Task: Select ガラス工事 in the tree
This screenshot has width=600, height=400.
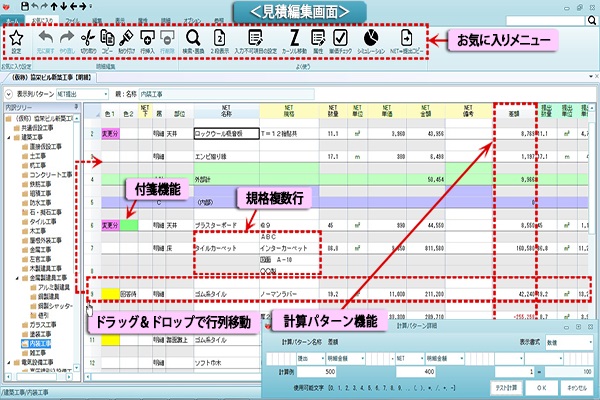Action: pos(42,324)
